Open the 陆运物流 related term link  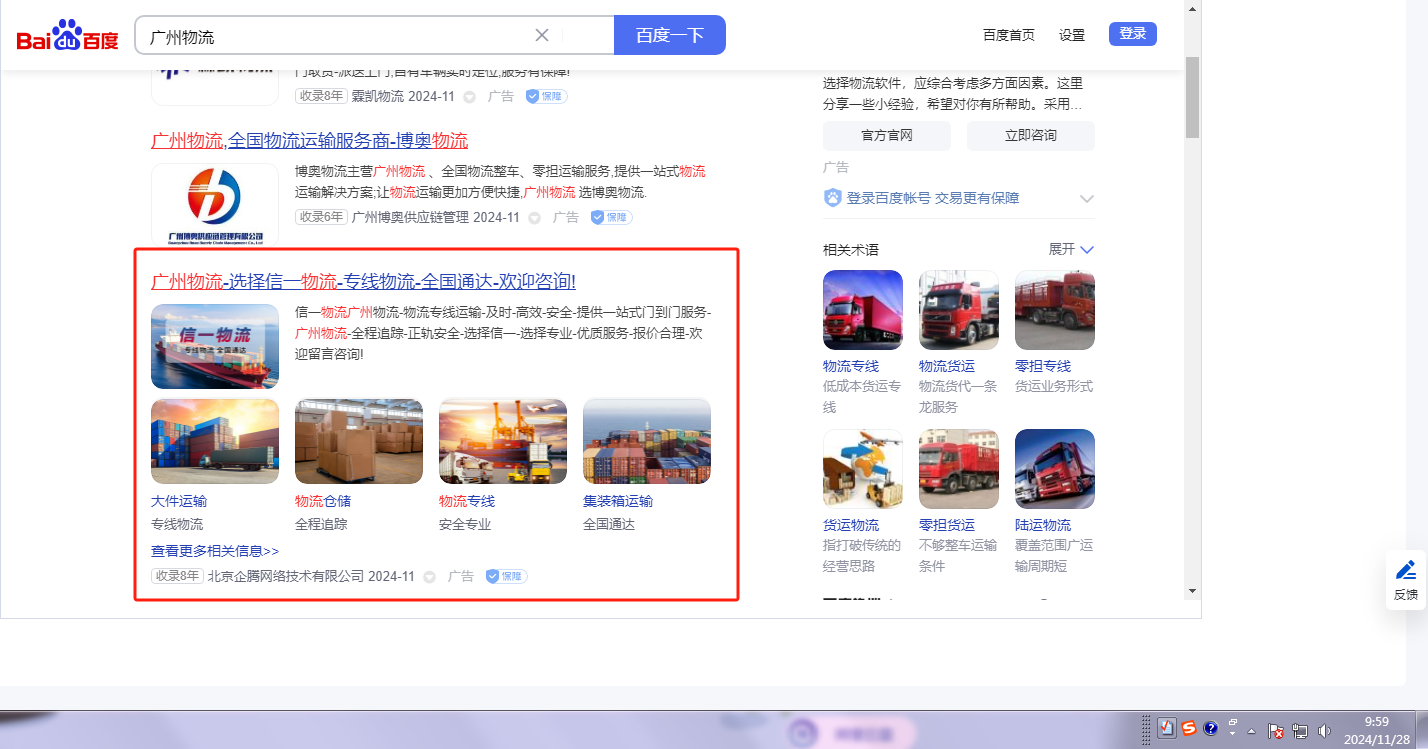(x=1043, y=525)
